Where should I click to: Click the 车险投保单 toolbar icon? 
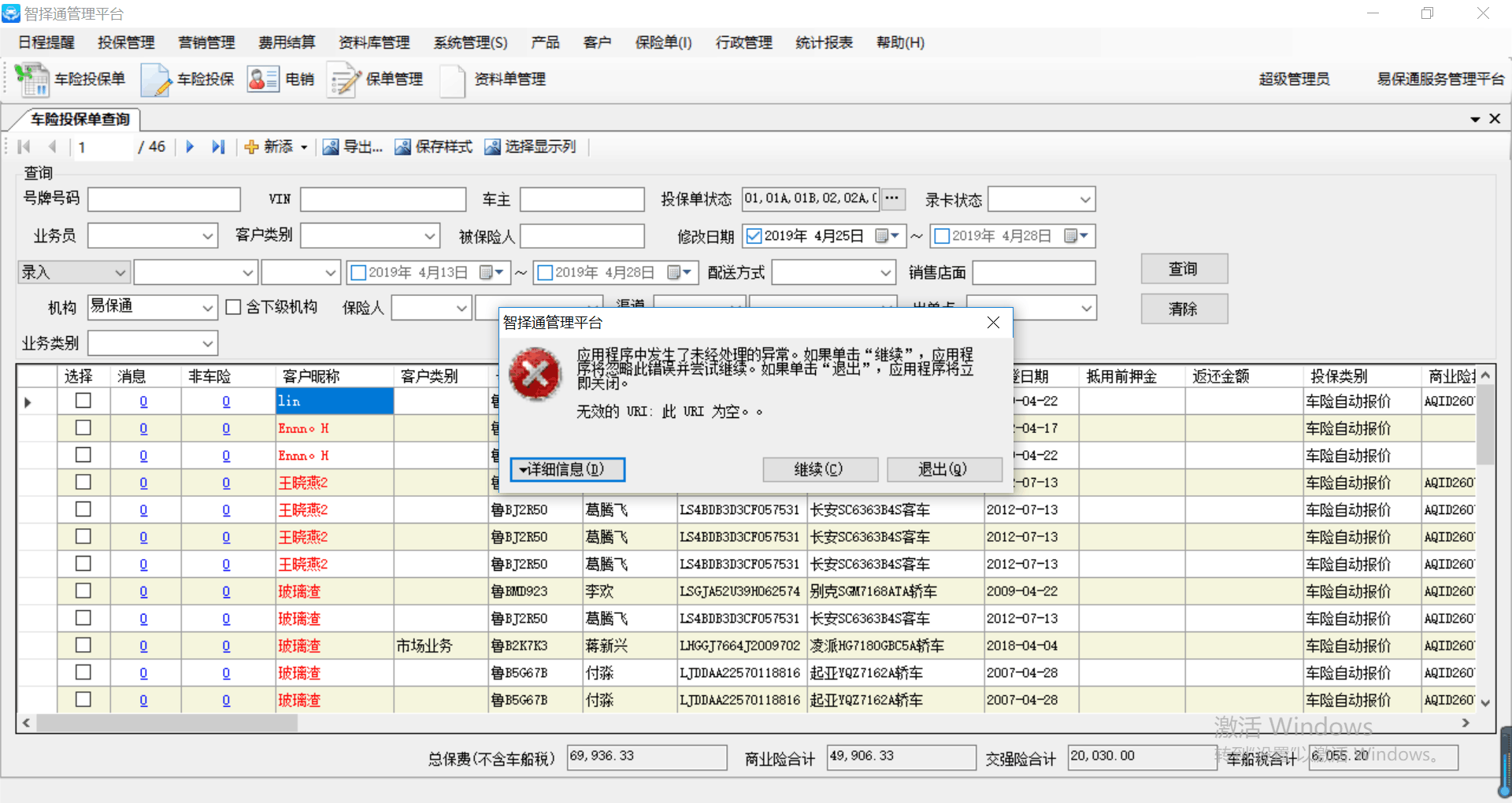click(x=32, y=80)
